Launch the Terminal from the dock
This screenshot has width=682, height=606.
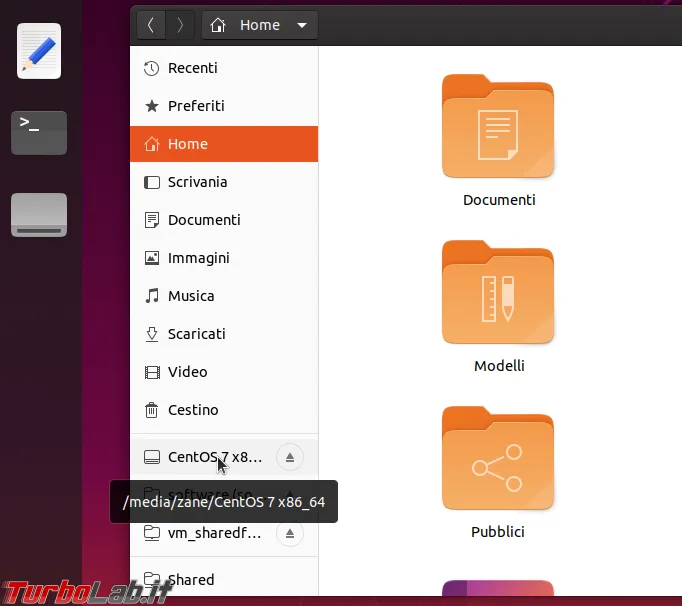tap(39, 133)
